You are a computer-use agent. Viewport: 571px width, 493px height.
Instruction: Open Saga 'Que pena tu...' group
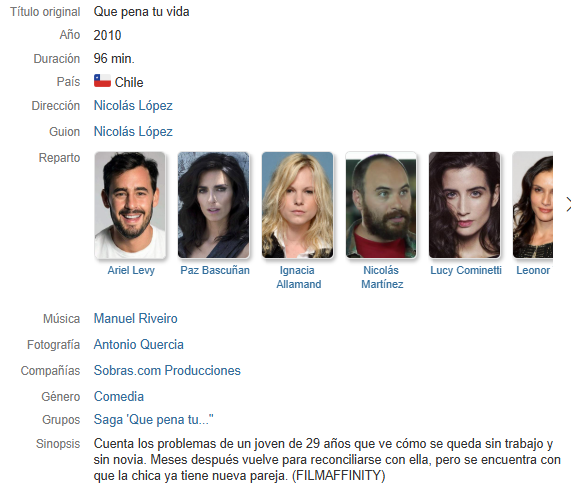coord(153,419)
